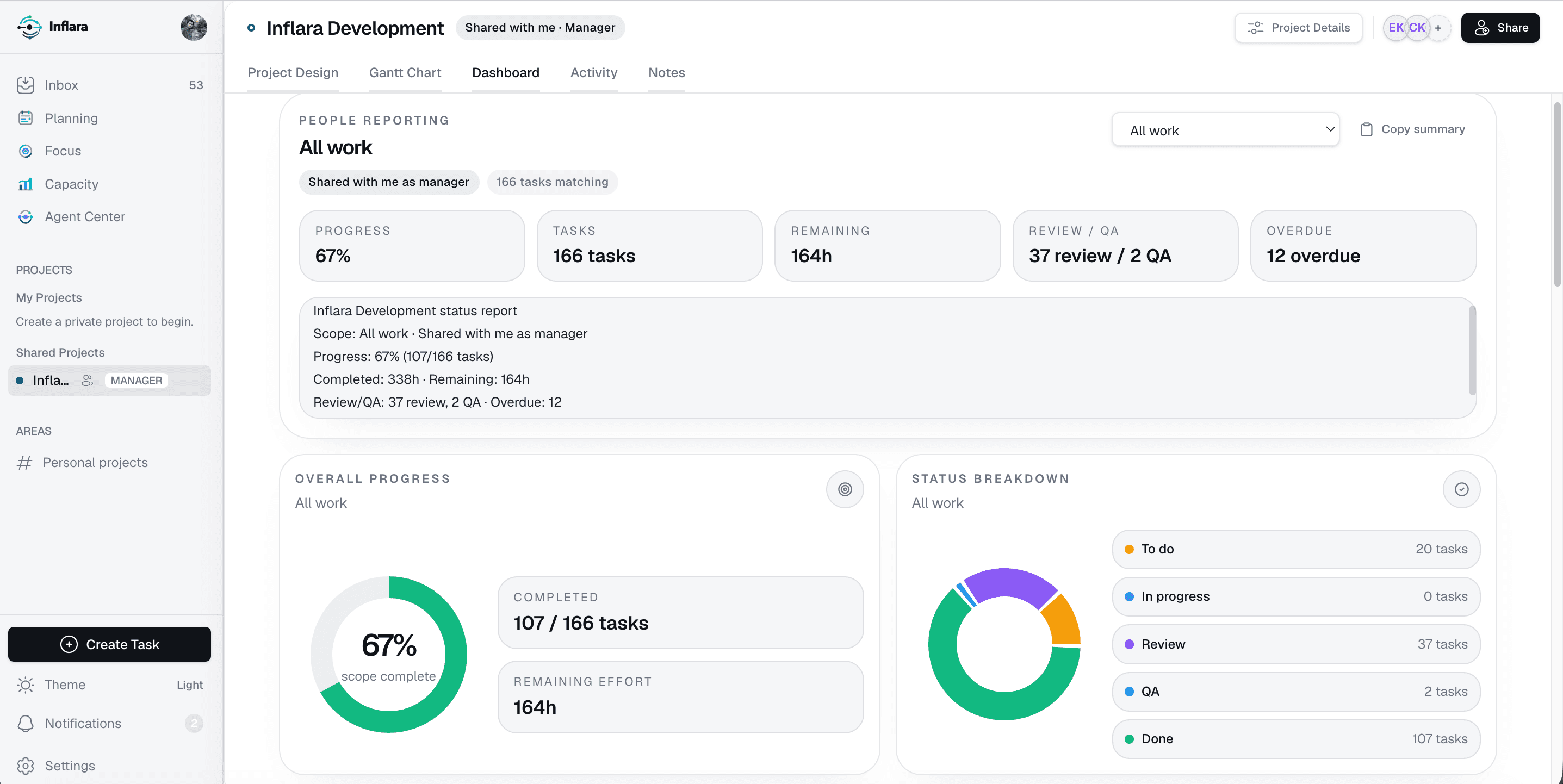Click the clipboard icon beside Copy summary
Image resolution: width=1563 pixels, height=784 pixels.
click(x=1367, y=129)
